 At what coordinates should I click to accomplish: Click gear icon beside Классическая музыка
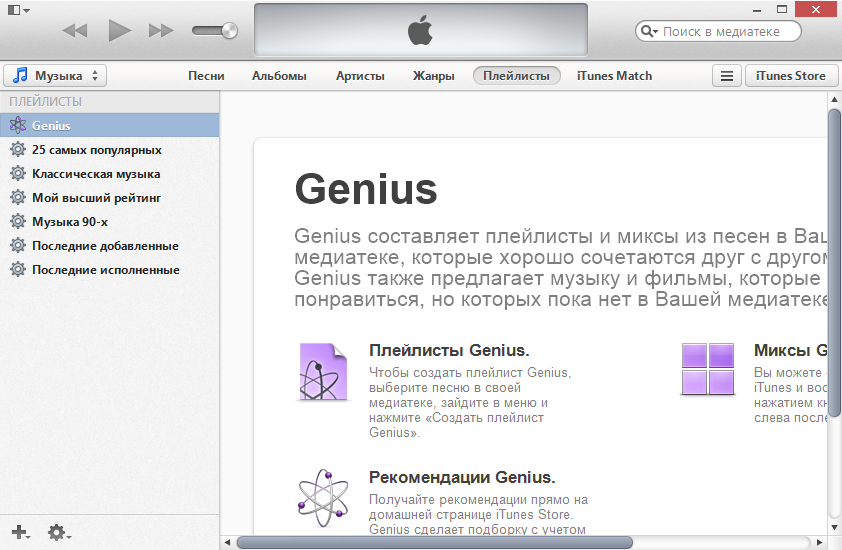tap(18, 173)
